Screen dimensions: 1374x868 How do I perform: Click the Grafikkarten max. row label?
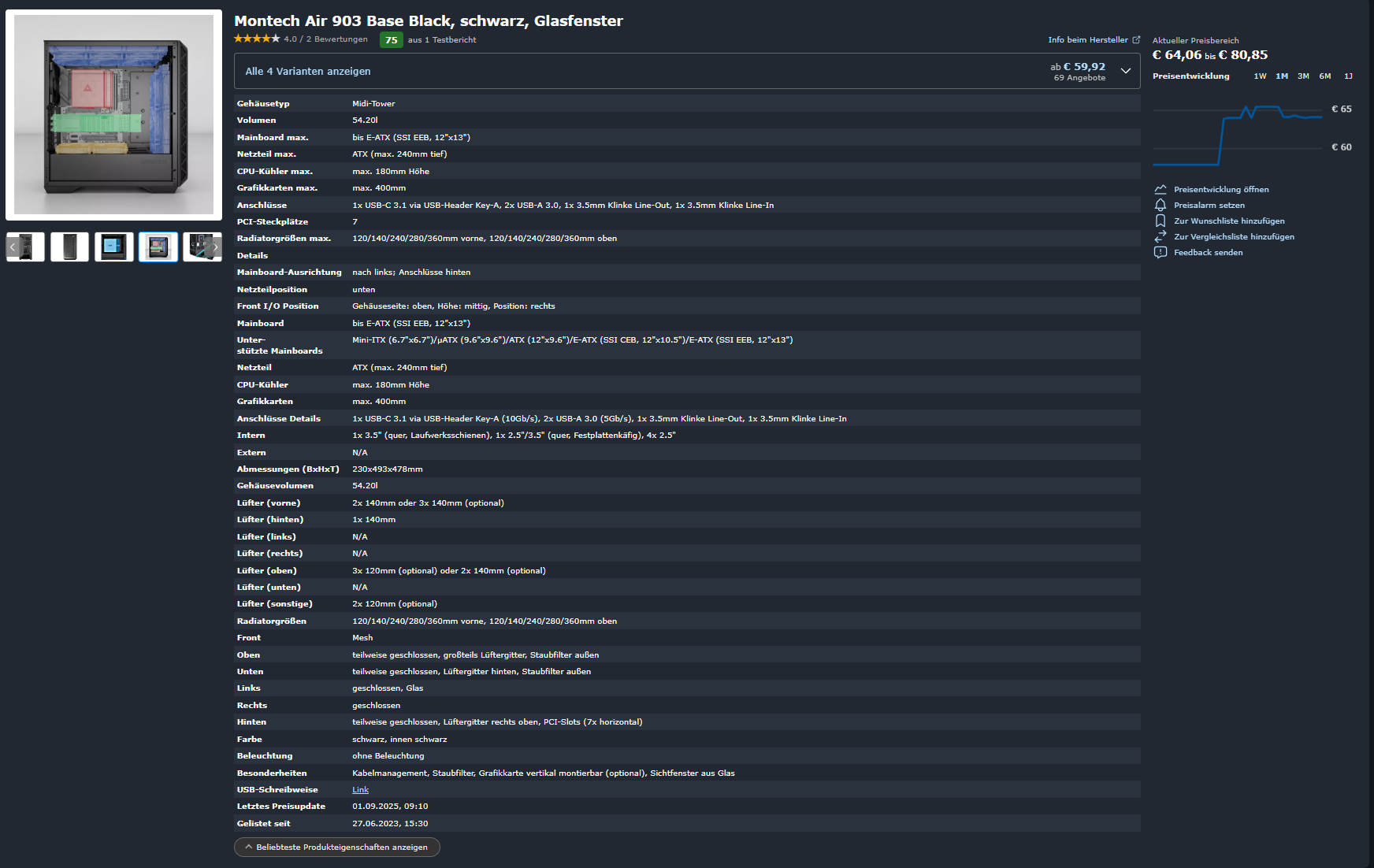pyautogui.click(x=277, y=187)
